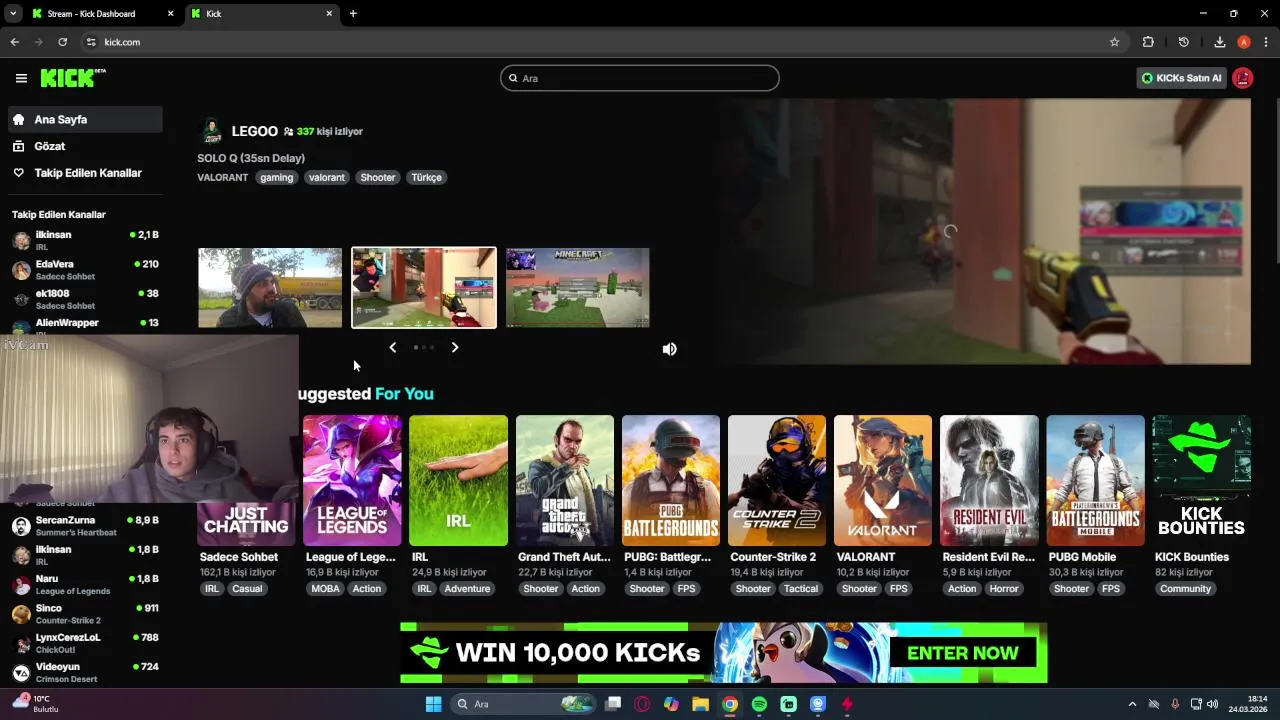The image size is (1280, 720).
Task: Open a new browser tab
Action: [353, 14]
